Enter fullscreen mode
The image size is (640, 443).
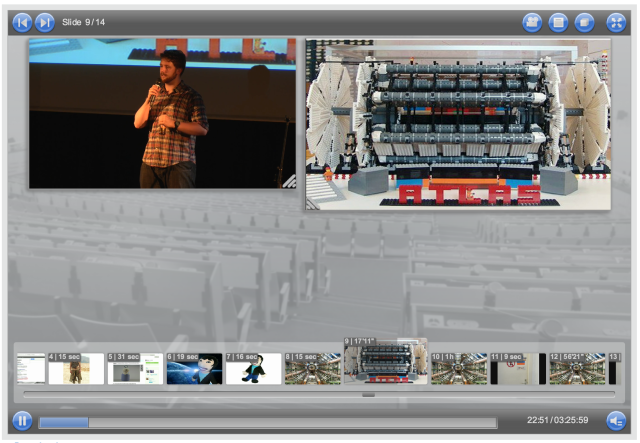[616, 22]
